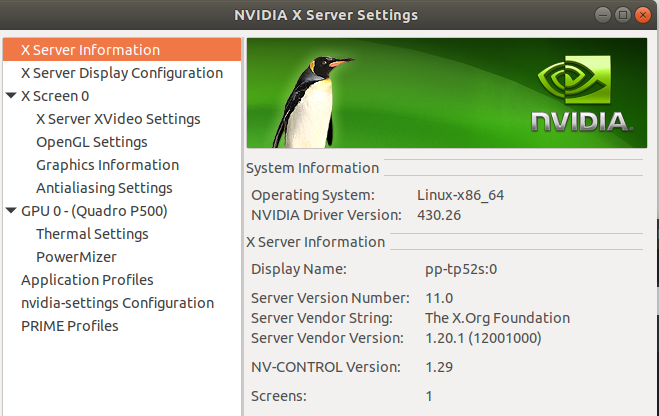Screen dimensions: 659x416
Task: Open X Server Display Configuration page
Action: coord(122,73)
